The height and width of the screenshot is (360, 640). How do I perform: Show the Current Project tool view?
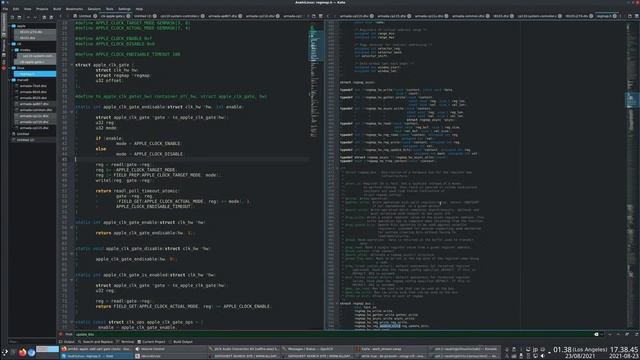tap(151, 342)
